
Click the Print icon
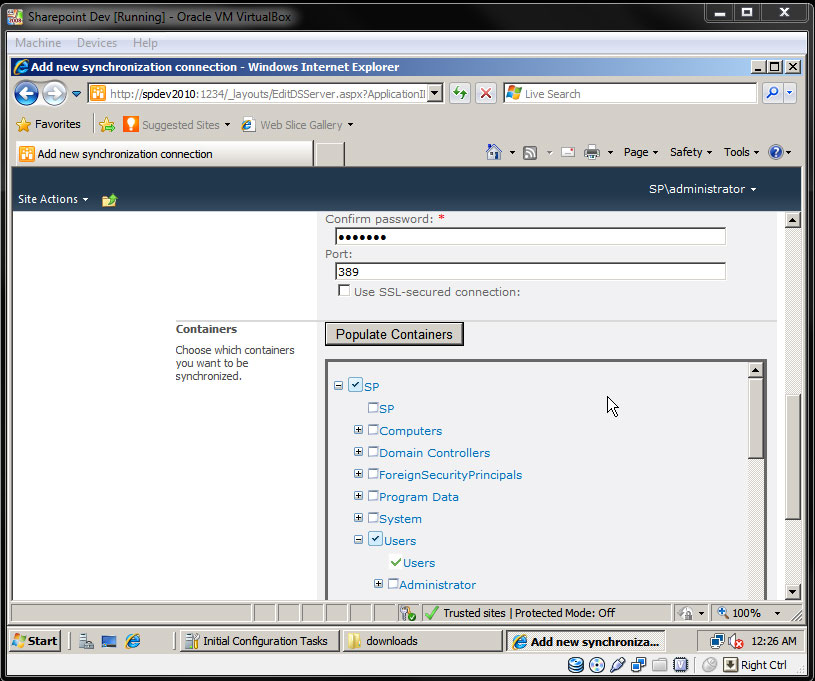click(591, 152)
